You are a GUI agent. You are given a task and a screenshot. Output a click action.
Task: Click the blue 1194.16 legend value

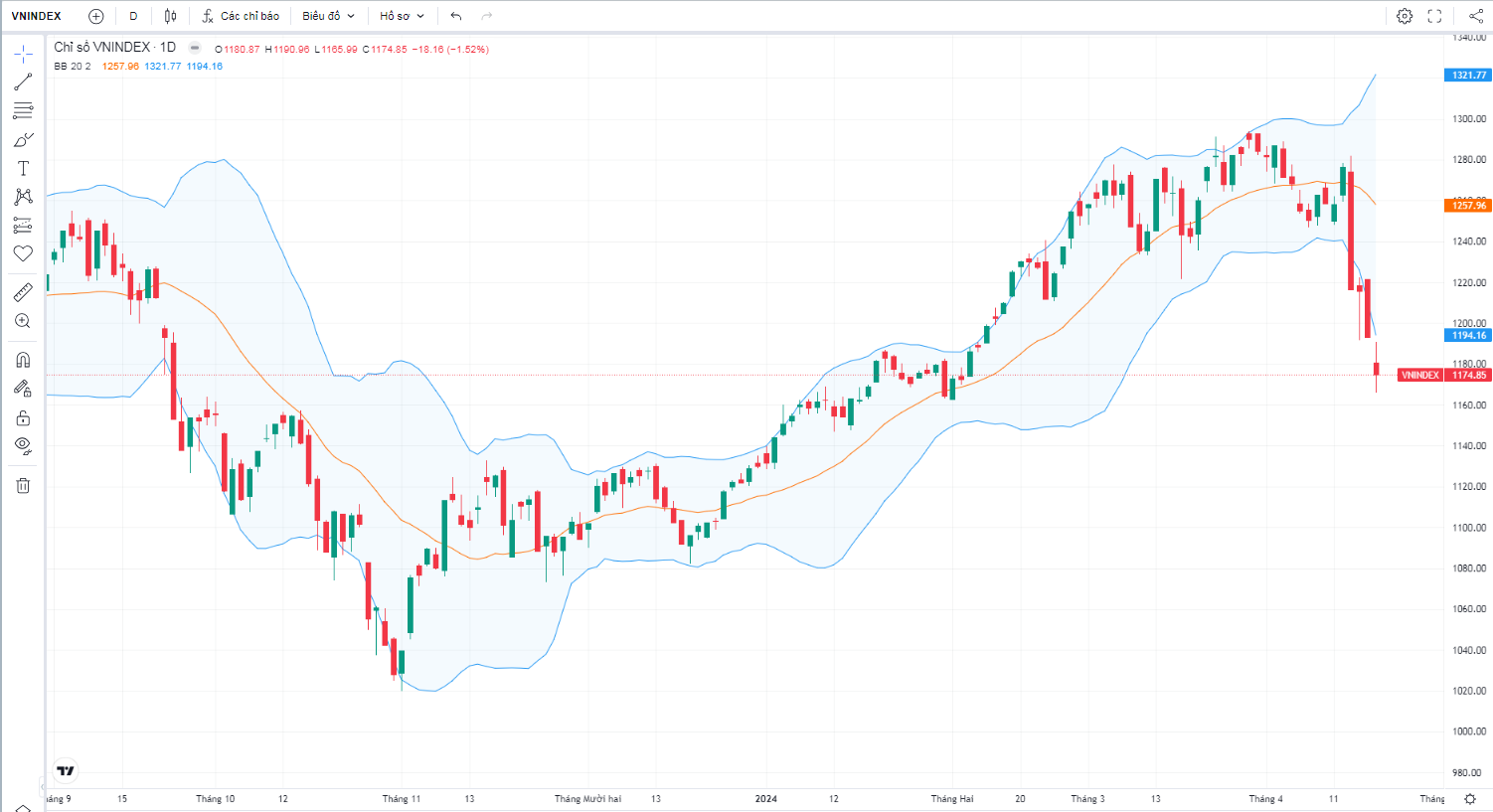point(205,67)
